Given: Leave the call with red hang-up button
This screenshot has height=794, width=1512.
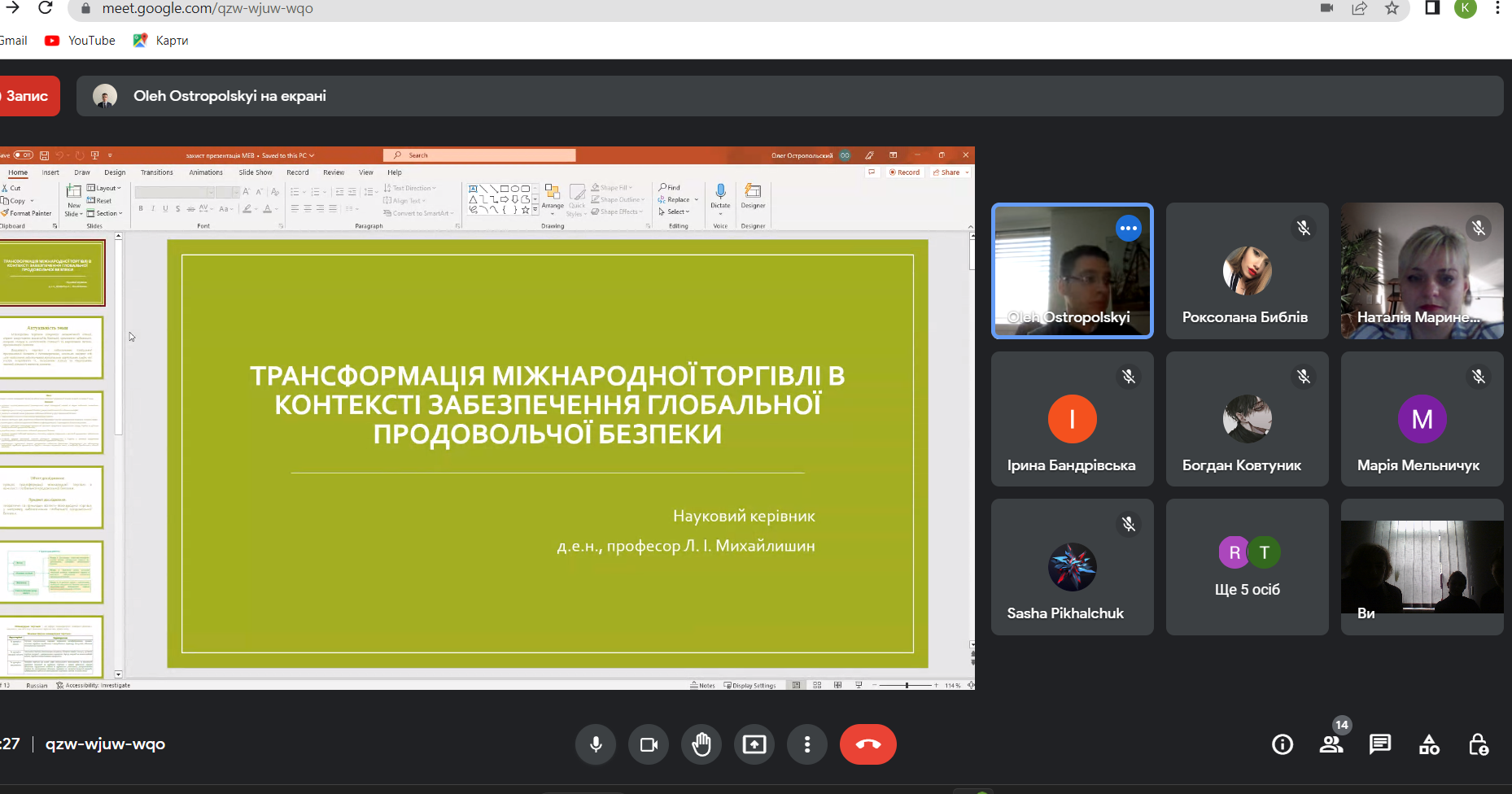Looking at the screenshot, I should click(867, 744).
